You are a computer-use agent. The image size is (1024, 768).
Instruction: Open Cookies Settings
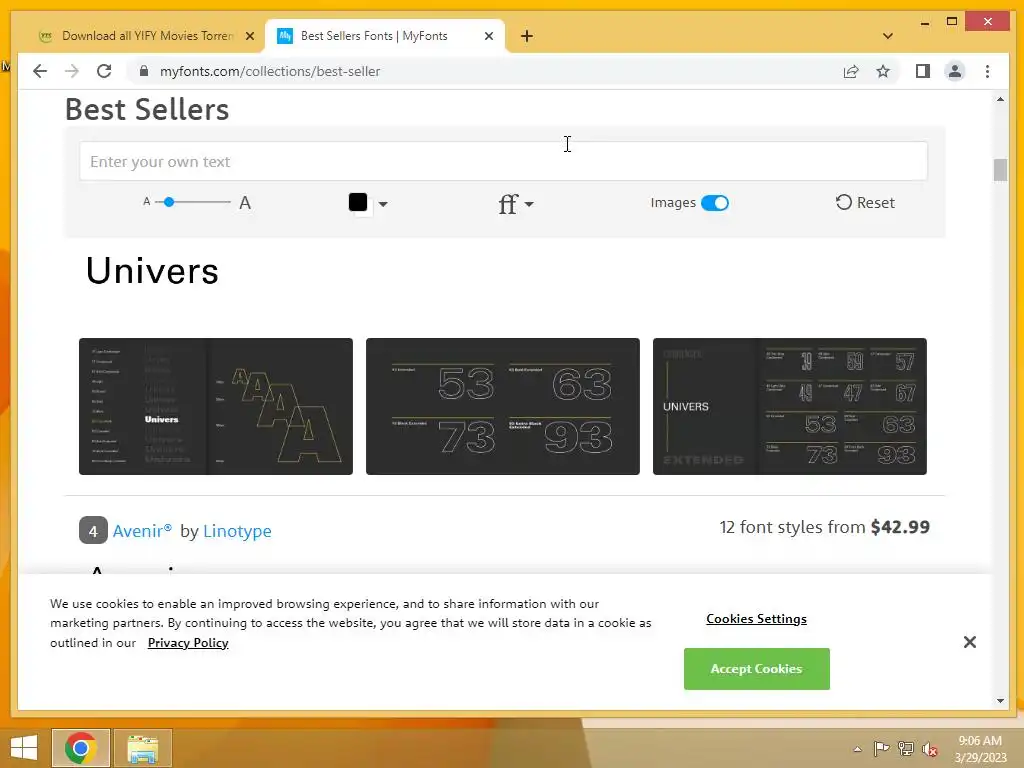(x=756, y=618)
